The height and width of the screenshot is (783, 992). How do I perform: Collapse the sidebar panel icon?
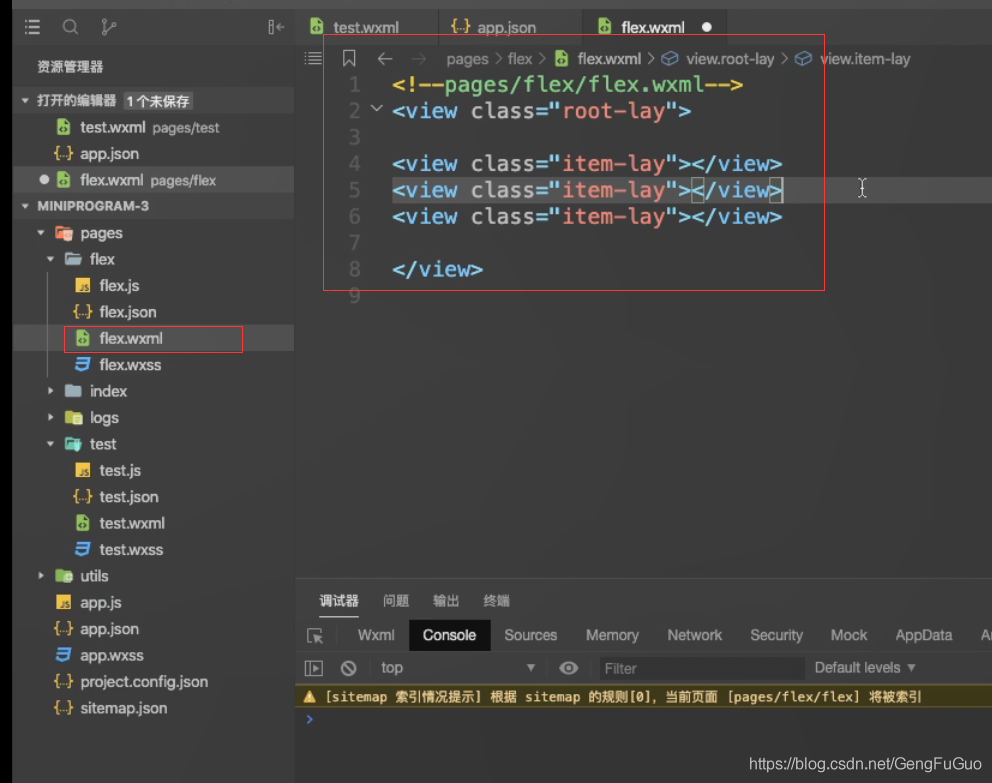coord(276,27)
